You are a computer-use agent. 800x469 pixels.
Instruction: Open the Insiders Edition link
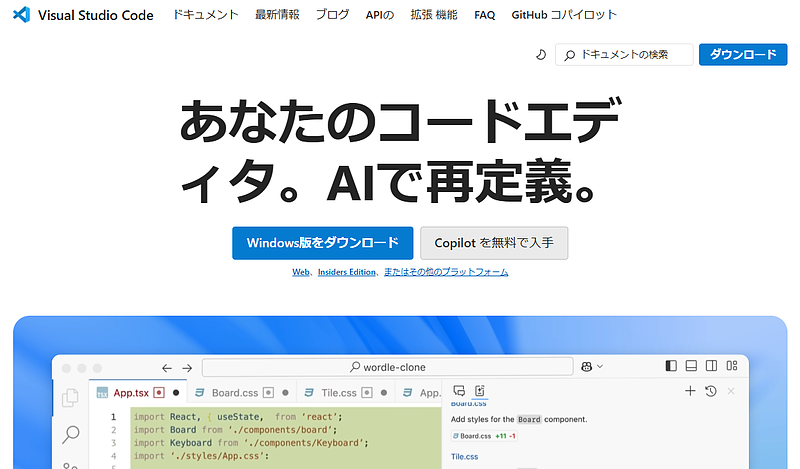tap(347, 272)
